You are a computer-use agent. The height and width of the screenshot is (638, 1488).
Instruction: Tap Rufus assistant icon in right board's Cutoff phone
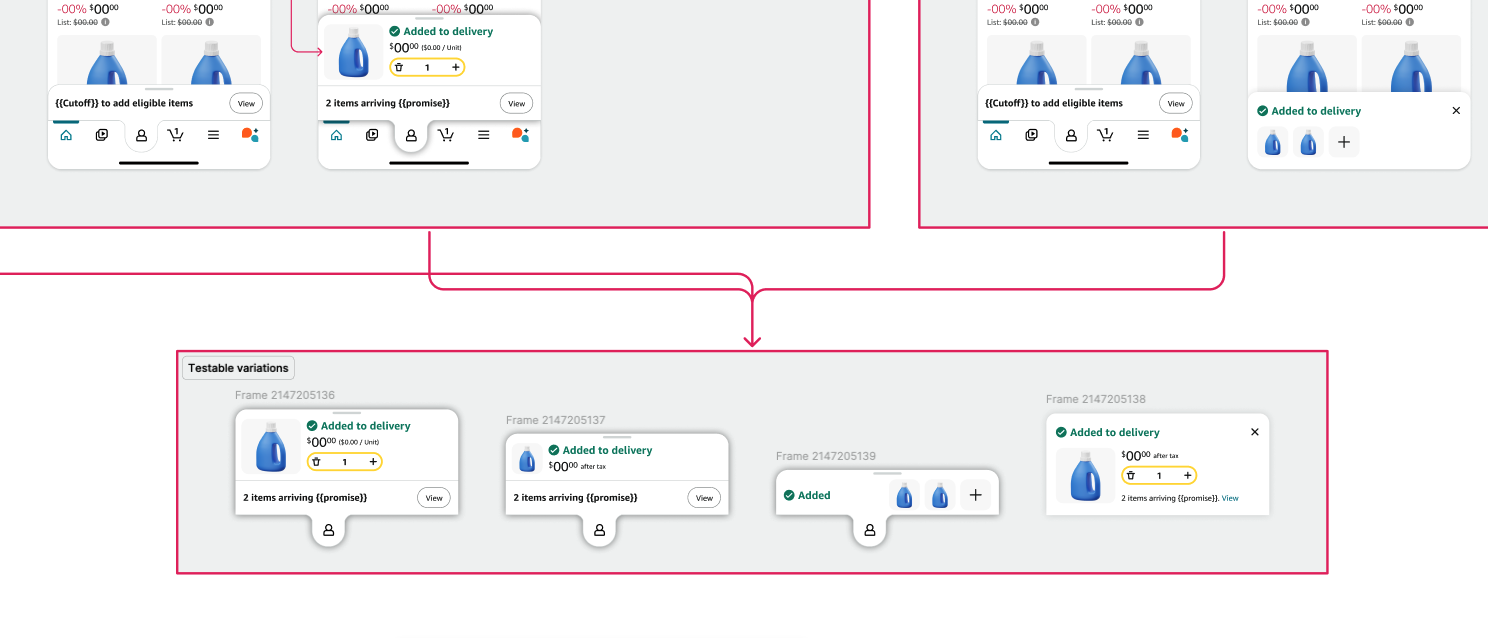coord(1180,134)
